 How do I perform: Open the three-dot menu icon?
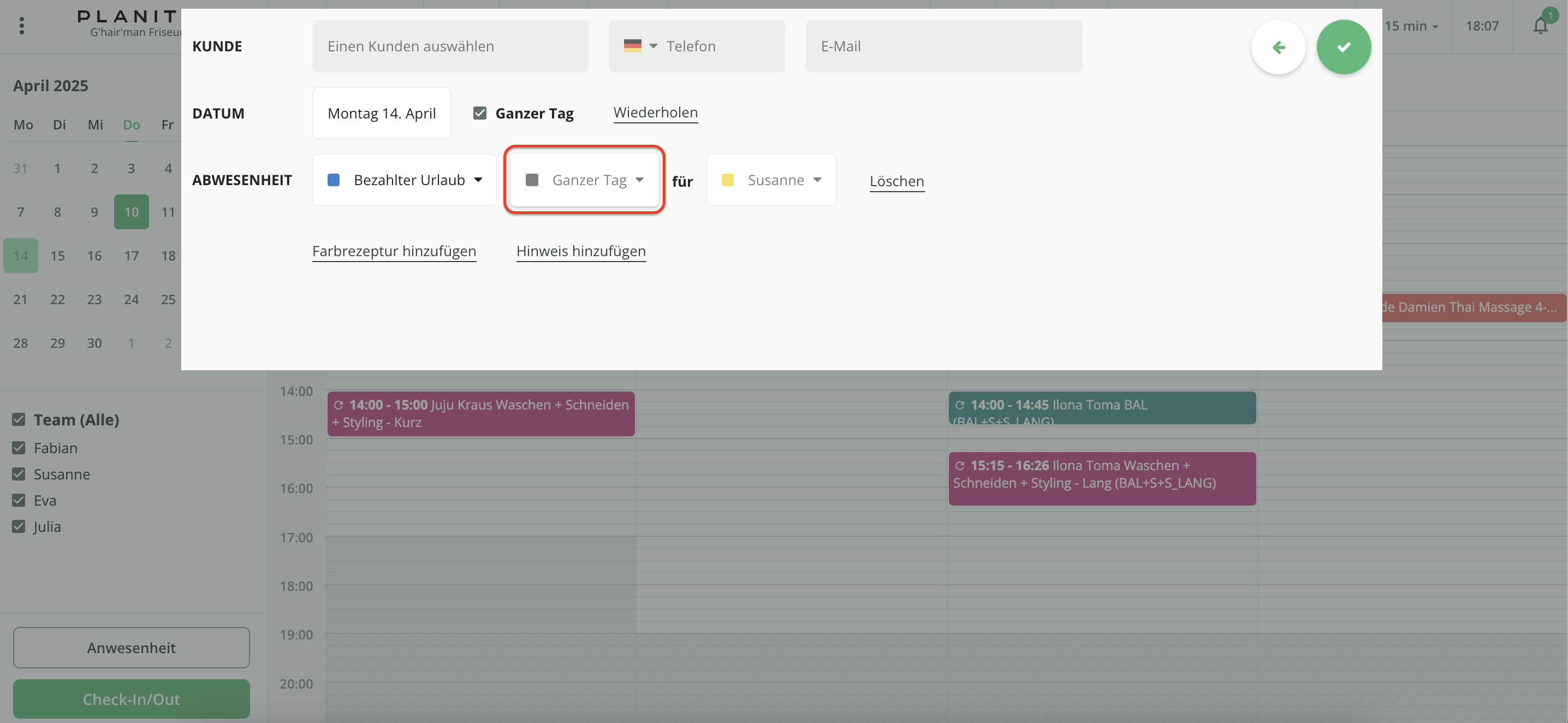pyautogui.click(x=22, y=26)
